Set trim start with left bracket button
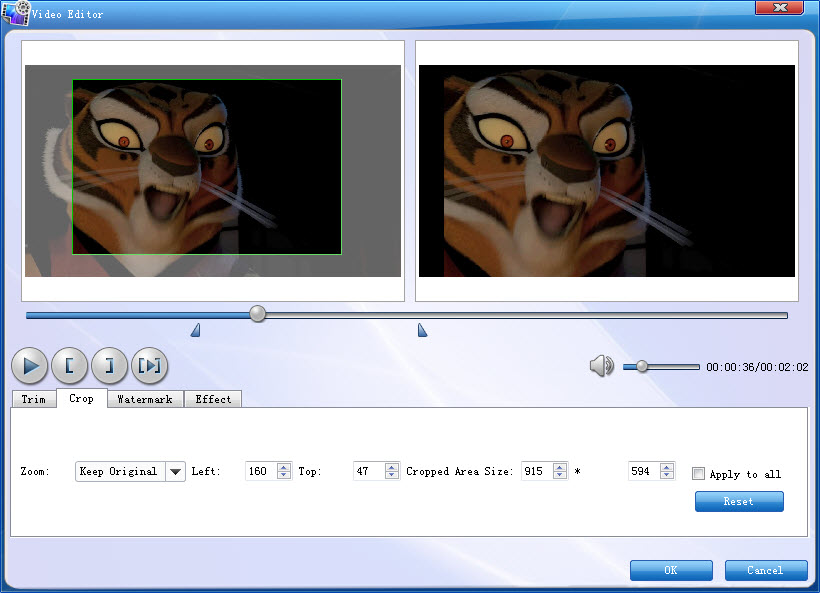The image size is (820, 593). pyautogui.click(x=70, y=366)
